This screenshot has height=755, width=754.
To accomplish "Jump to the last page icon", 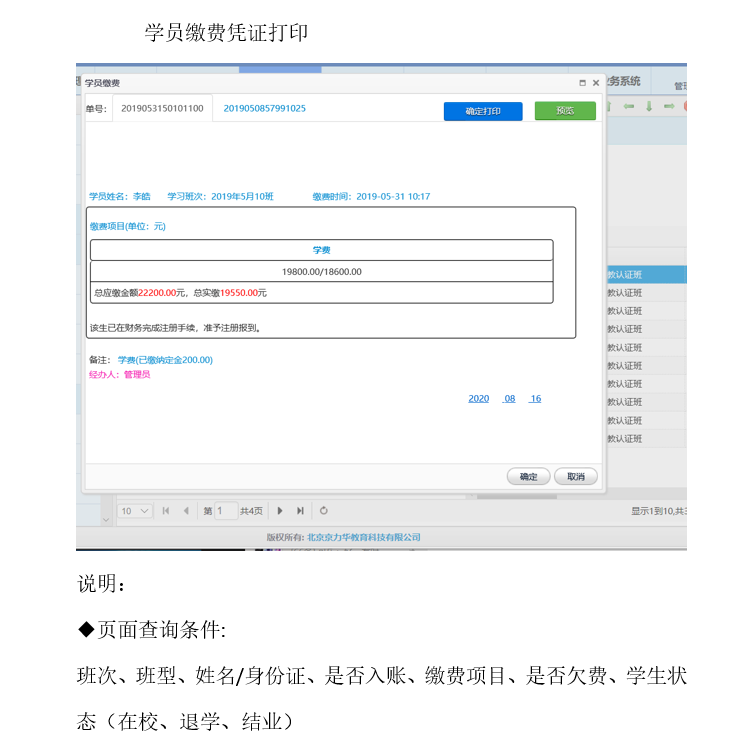I will (x=300, y=511).
